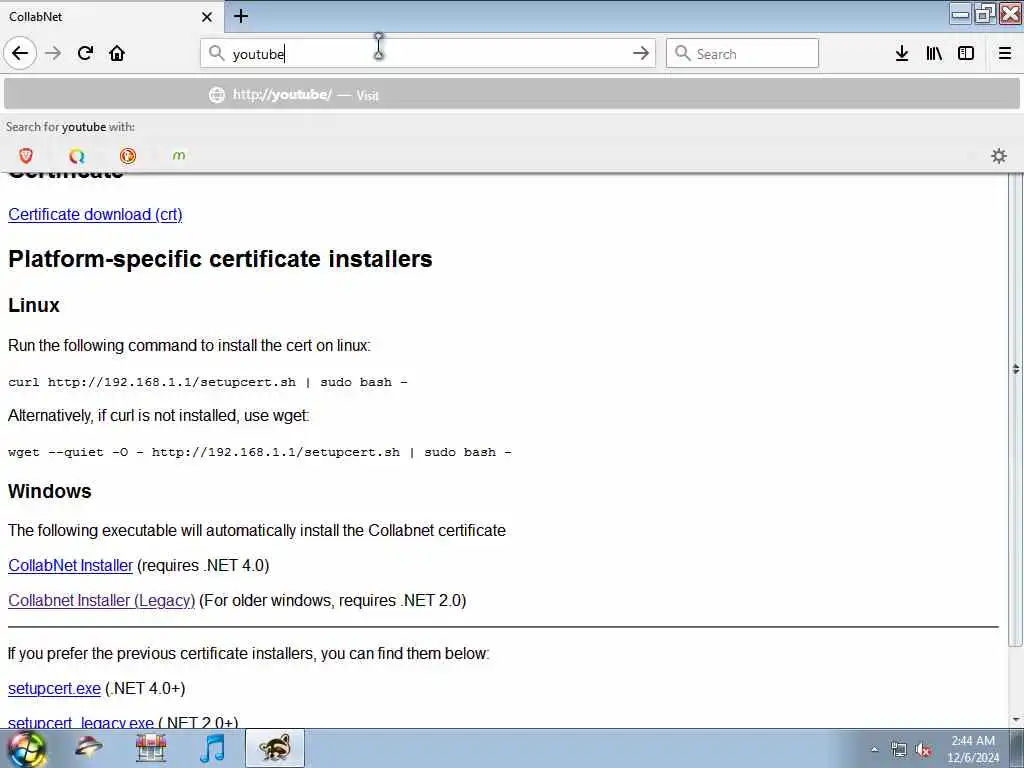
Task: Open the taskbar flying saucer app icon
Action: click(88, 748)
